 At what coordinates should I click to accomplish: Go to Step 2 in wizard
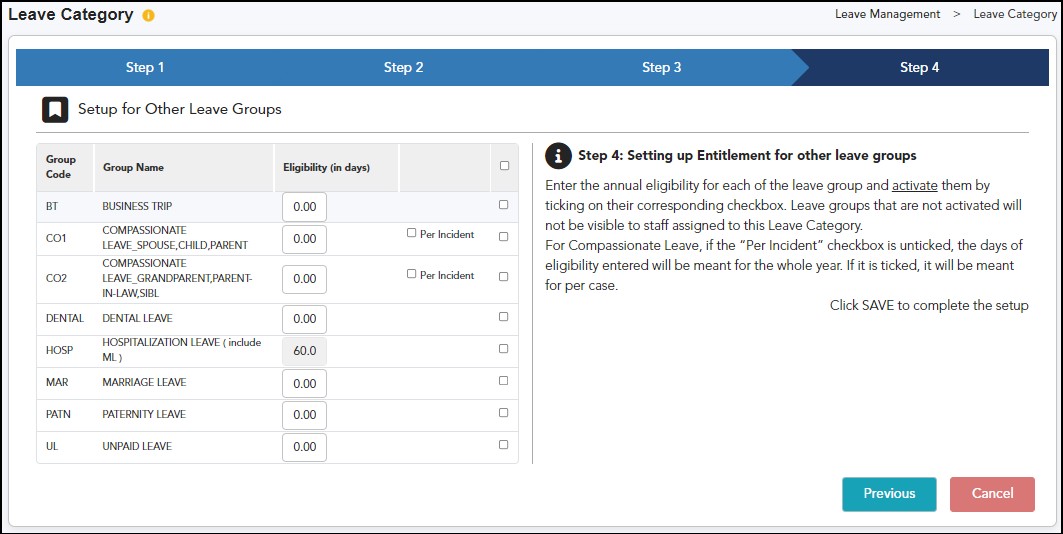click(x=403, y=68)
